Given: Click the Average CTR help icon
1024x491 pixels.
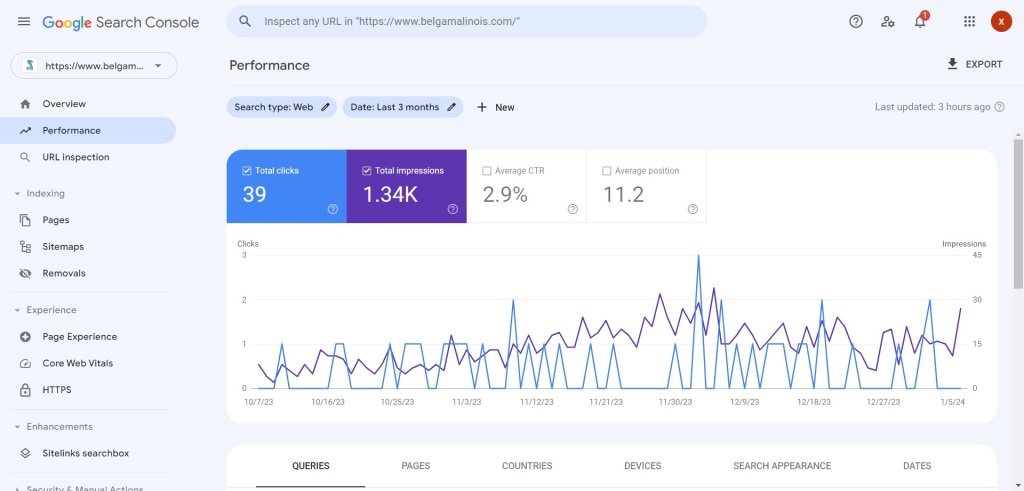Looking at the screenshot, I should (573, 209).
